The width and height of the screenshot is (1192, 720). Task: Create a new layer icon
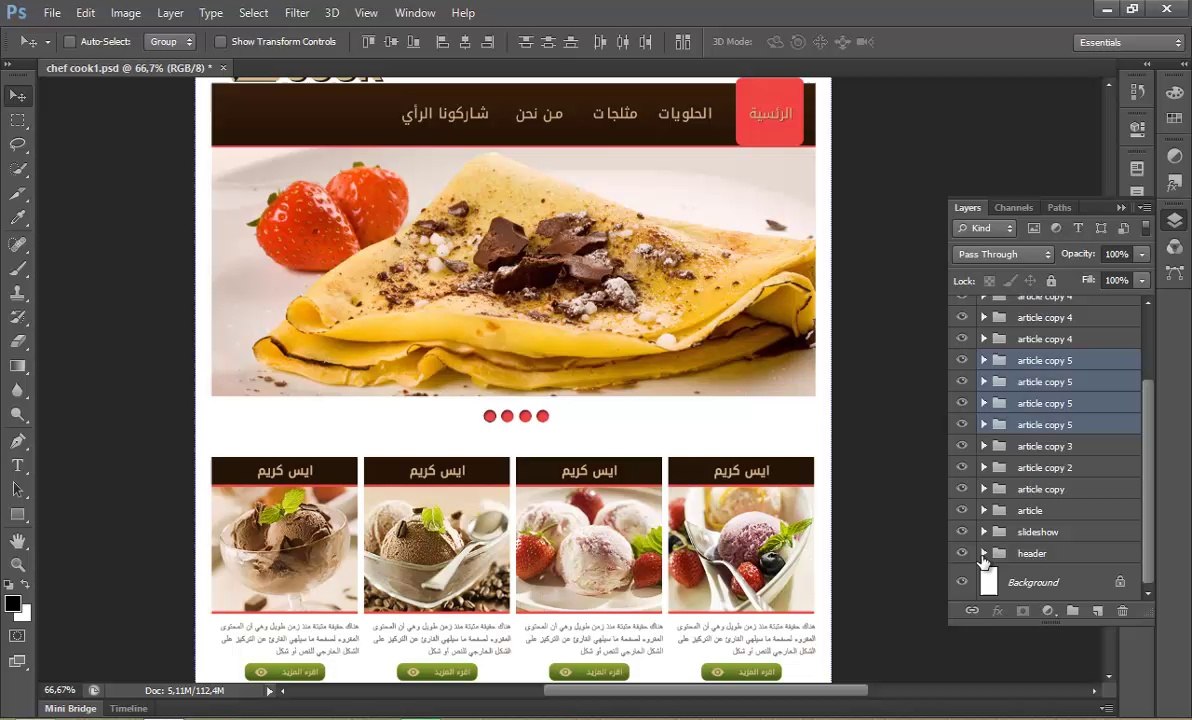pyautogui.click(x=1097, y=611)
